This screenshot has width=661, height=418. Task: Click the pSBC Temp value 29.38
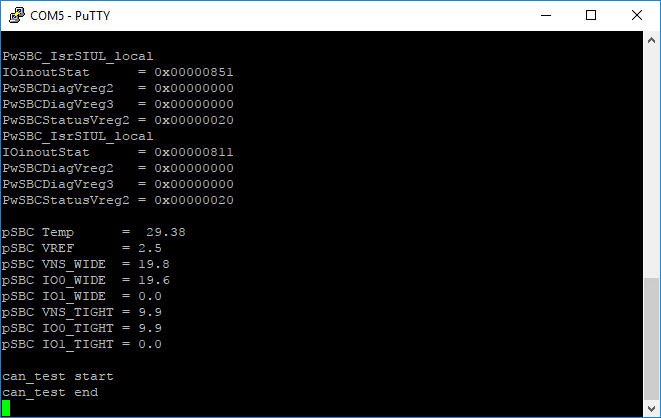coord(166,232)
